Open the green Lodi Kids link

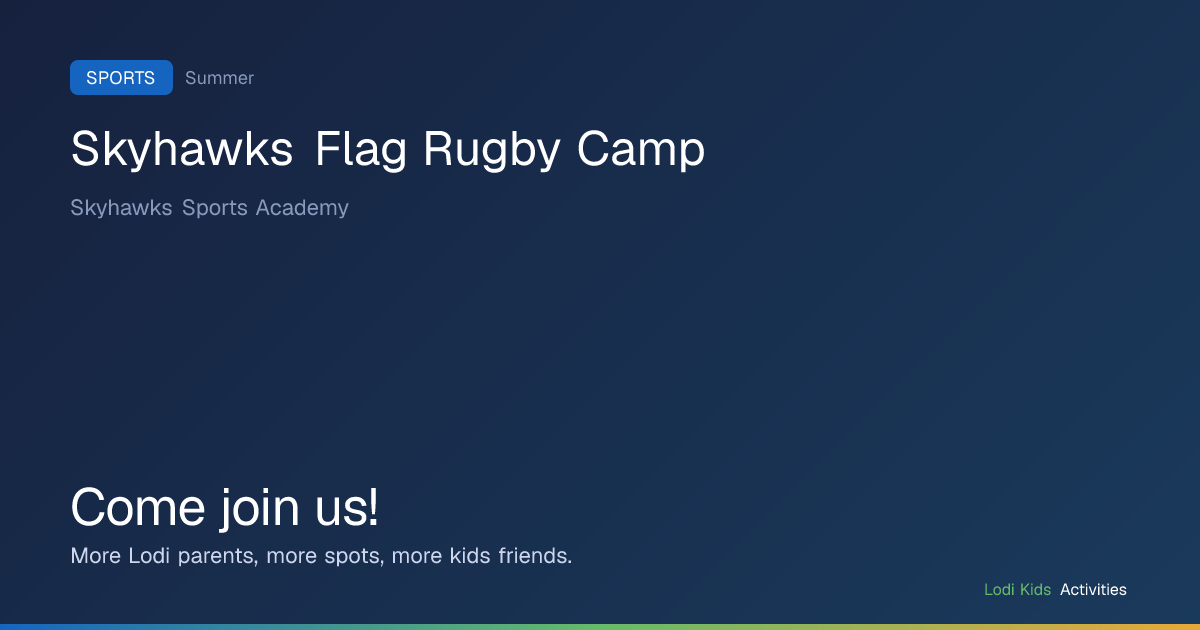pos(1017,590)
